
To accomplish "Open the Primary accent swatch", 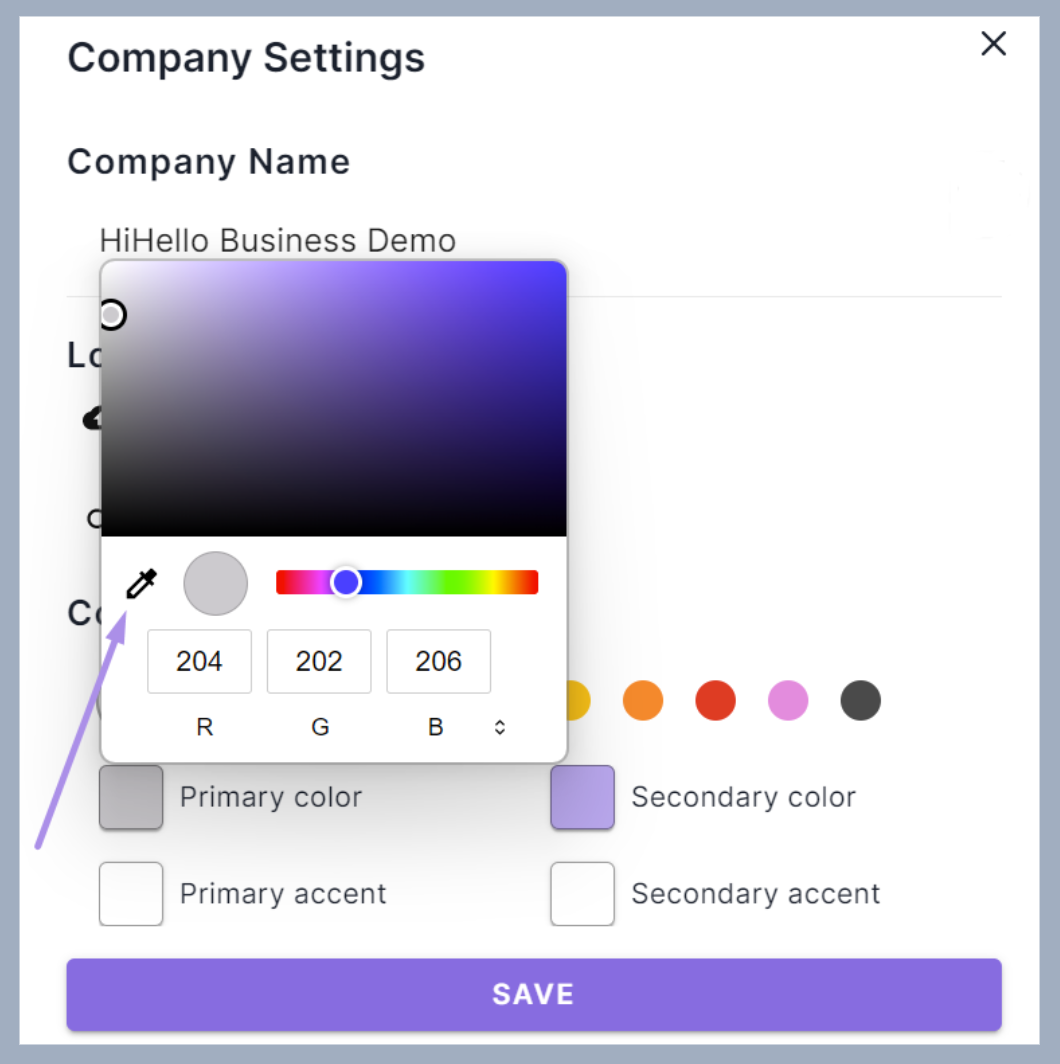I will (131, 894).
